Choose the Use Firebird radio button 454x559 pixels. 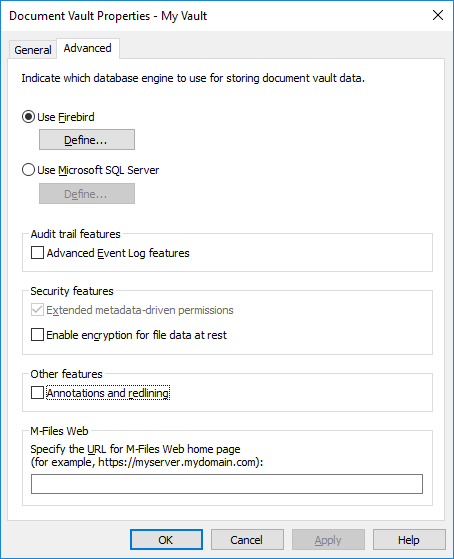pyautogui.click(x=28, y=117)
